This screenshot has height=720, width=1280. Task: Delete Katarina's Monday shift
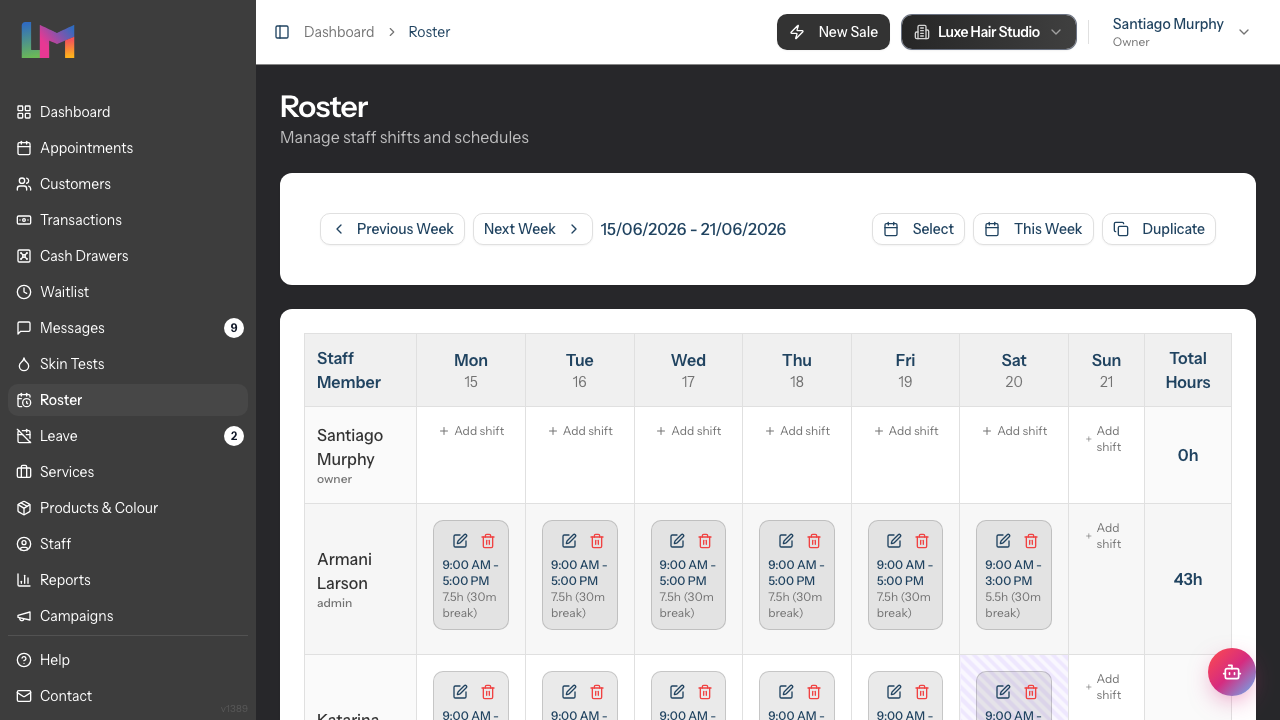click(x=488, y=692)
